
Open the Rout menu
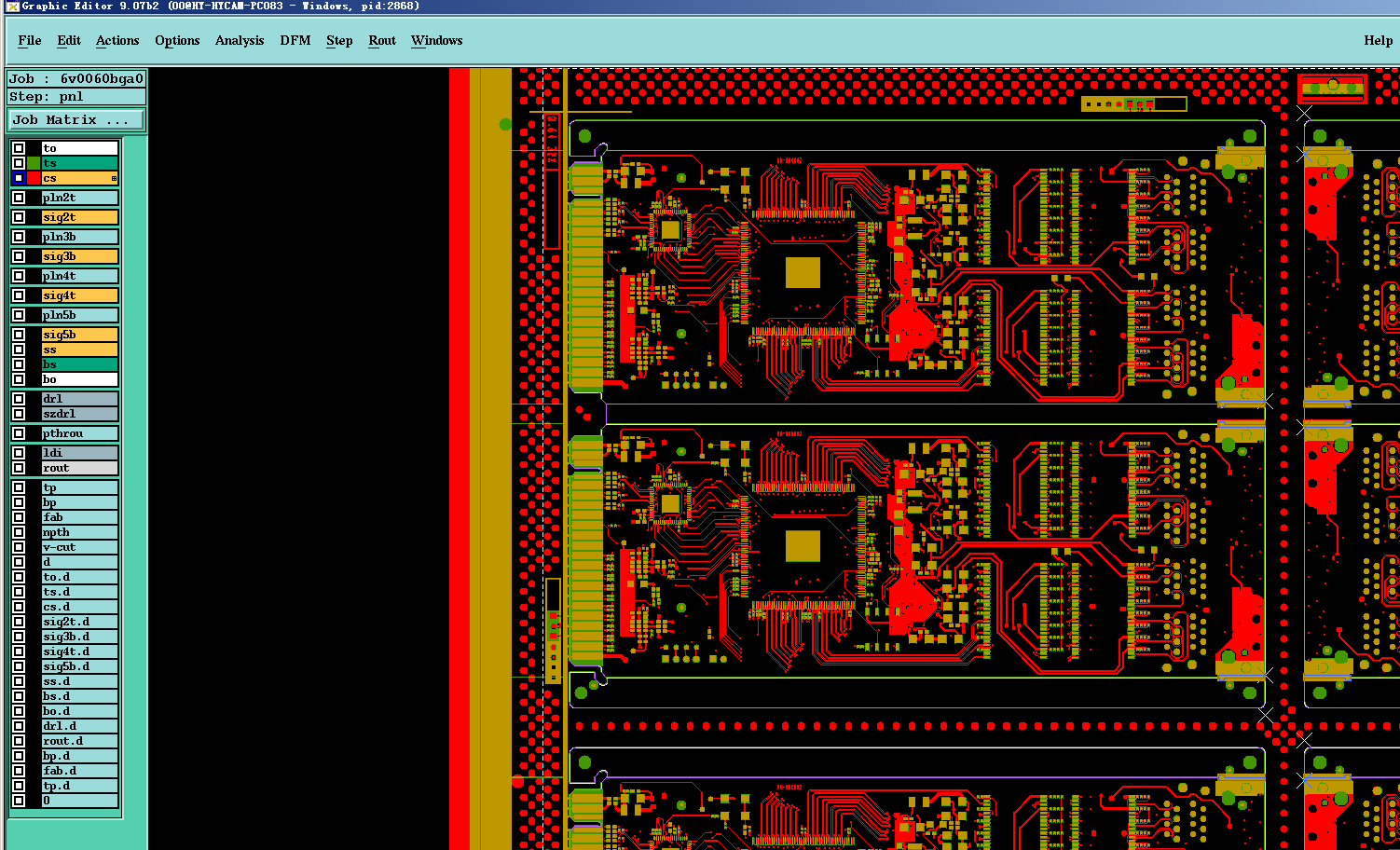click(382, 40)
